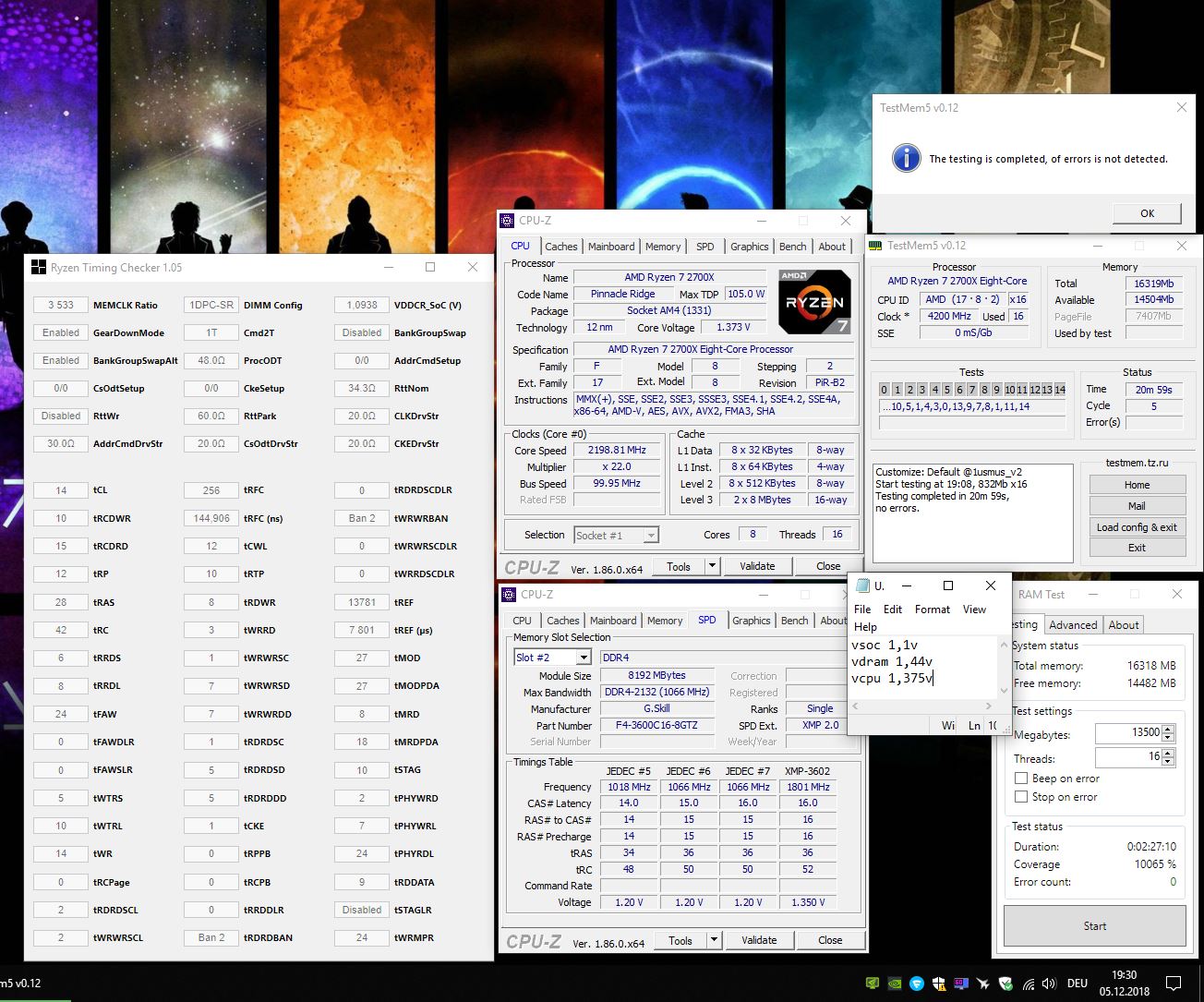Click the VDDCR_SoC voltage value 1,0938
This screenshot has height=1002, width=1204.
(362, 305)
